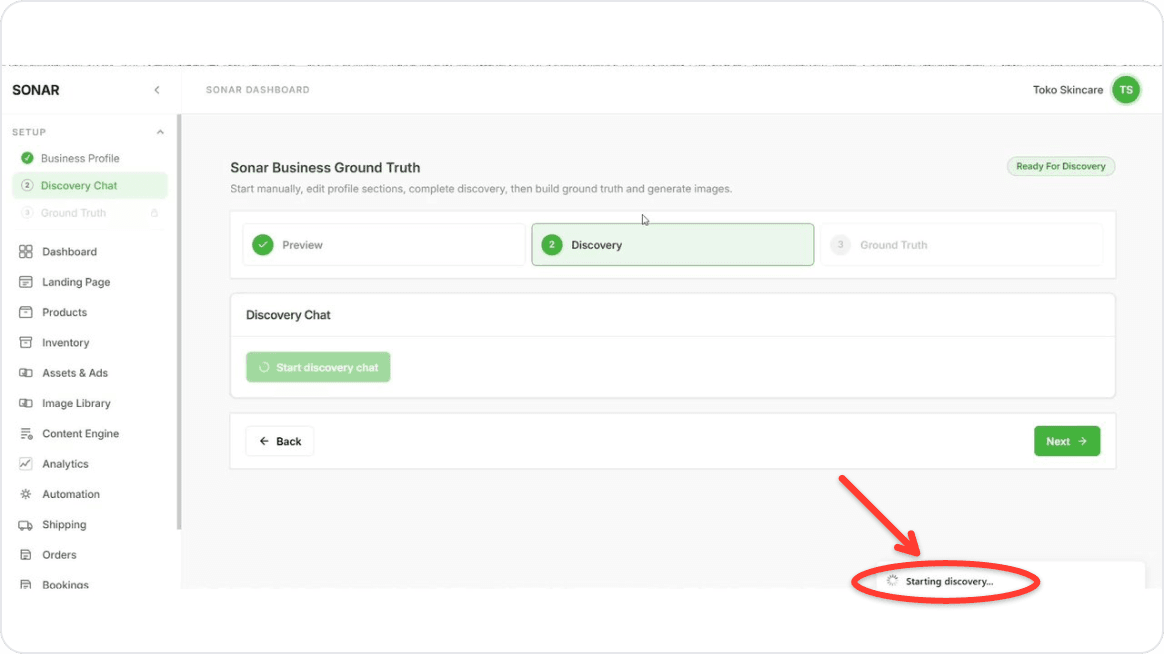
Task: Click the Orders icon in sidebar
Action: point(26,555)
